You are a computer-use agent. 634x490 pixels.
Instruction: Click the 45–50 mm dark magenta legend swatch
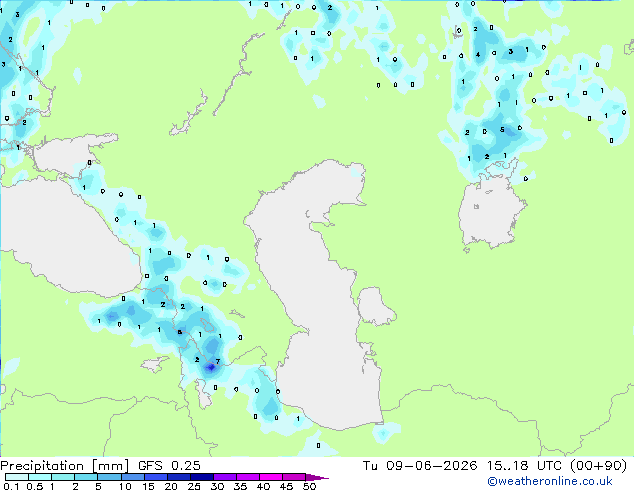click(x=294, y=477)
